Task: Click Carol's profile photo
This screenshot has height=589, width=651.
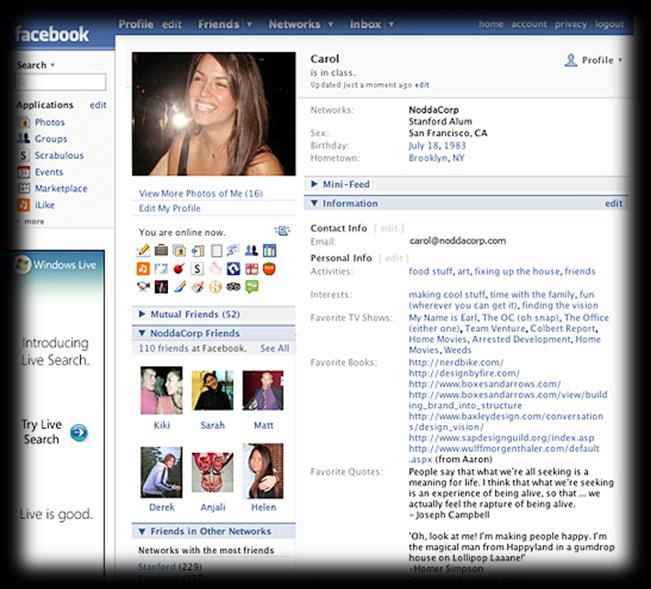Action: [214, 114]
